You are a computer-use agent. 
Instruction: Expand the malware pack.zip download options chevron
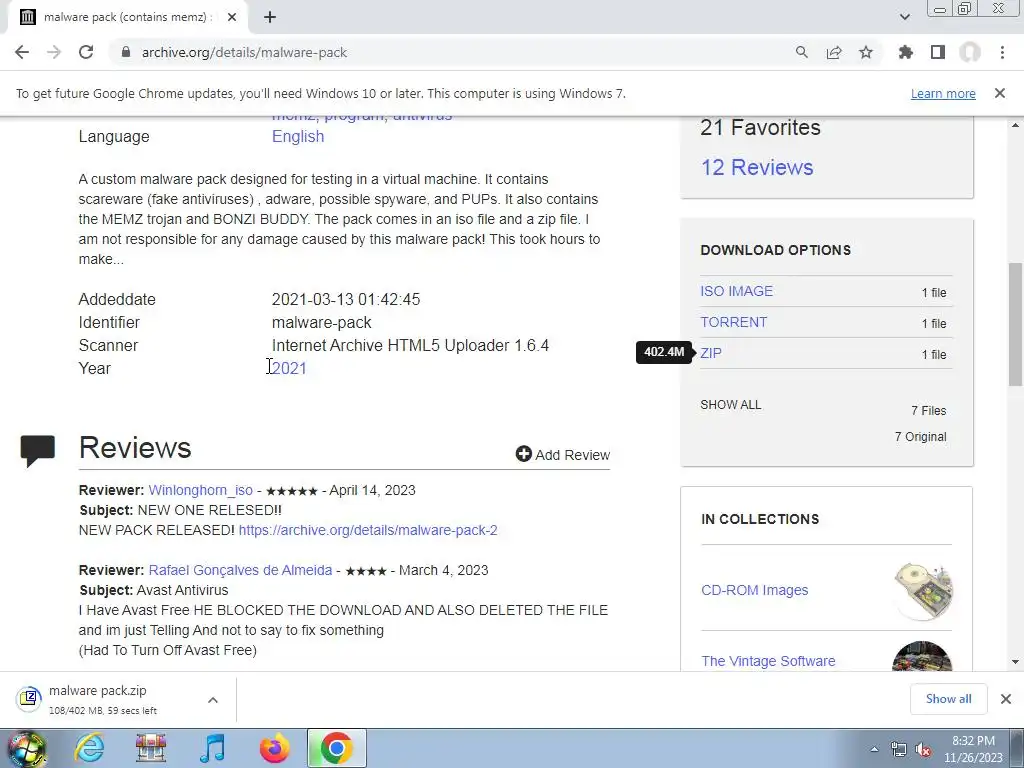[x=213, y=699]
